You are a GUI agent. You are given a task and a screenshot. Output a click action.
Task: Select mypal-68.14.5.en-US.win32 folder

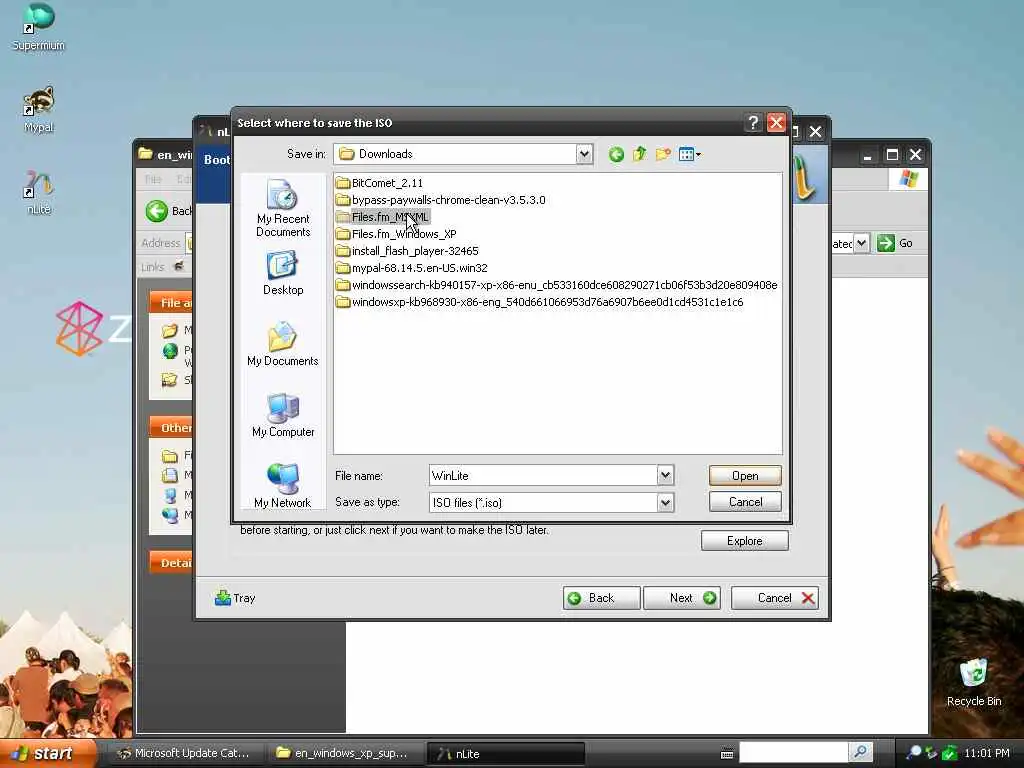coord(412,268)
